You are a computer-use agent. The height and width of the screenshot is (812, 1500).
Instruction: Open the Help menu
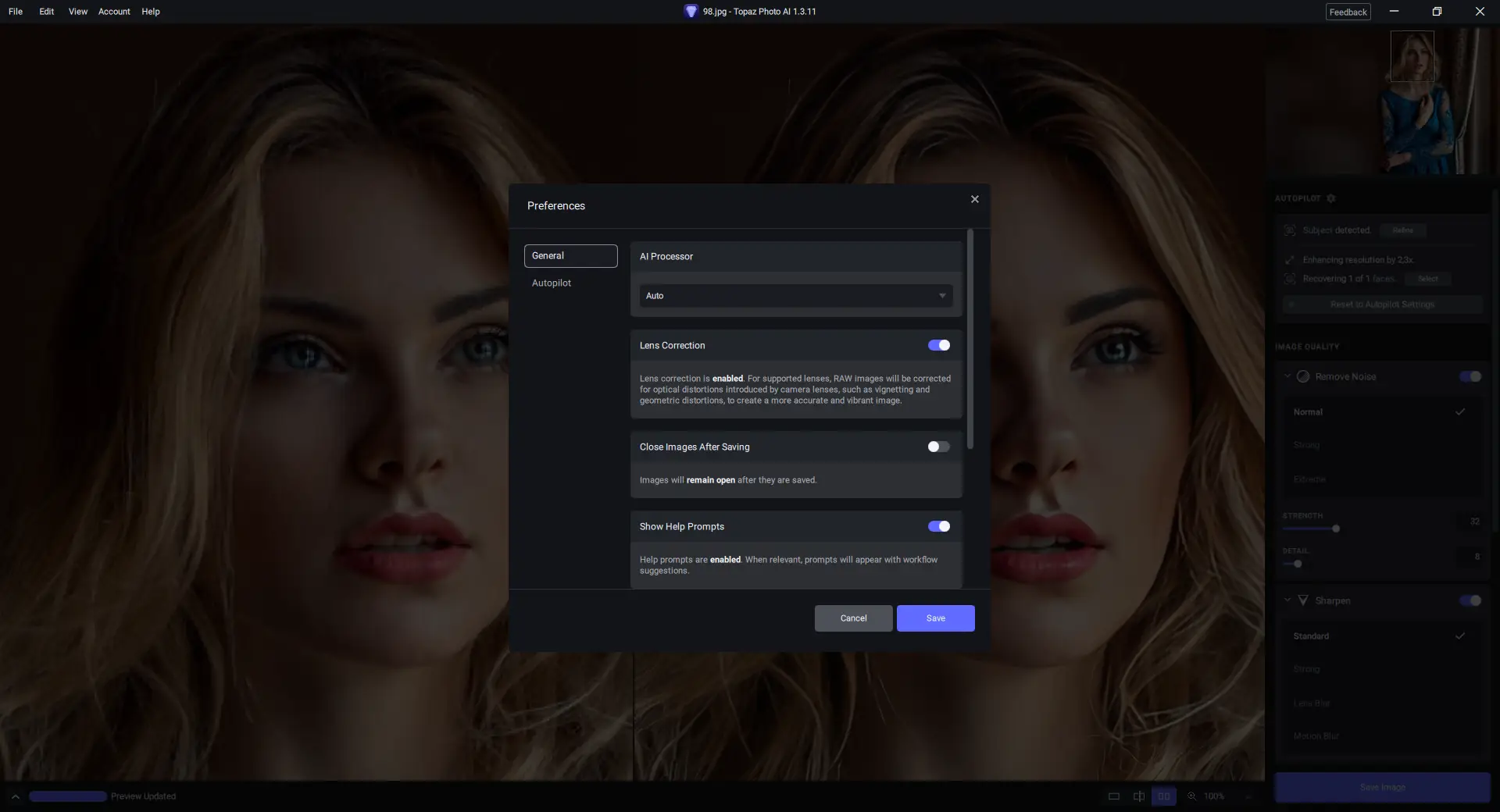tap(151, 12)
